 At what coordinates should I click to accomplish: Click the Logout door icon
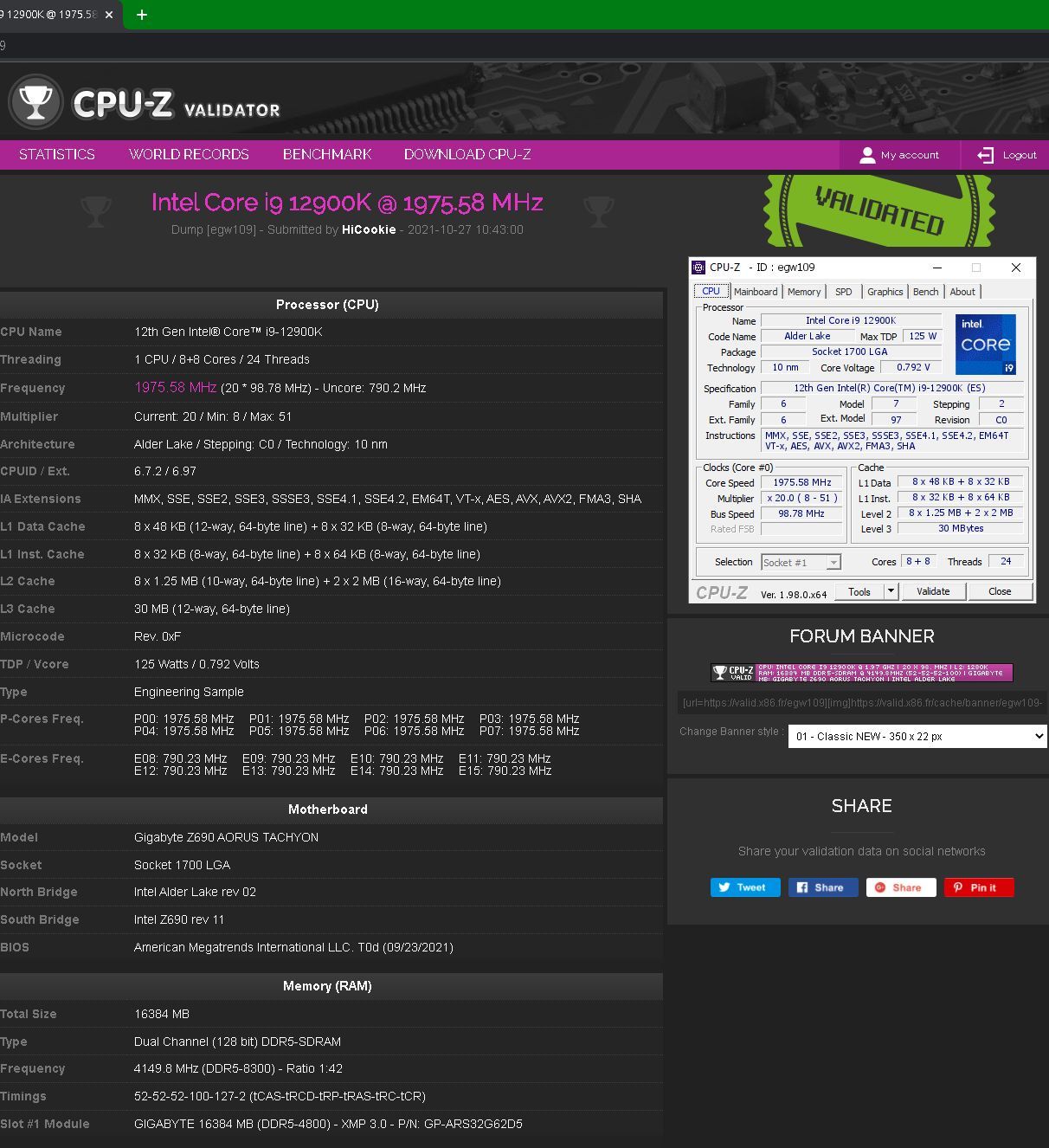click(x=985, y=155)
